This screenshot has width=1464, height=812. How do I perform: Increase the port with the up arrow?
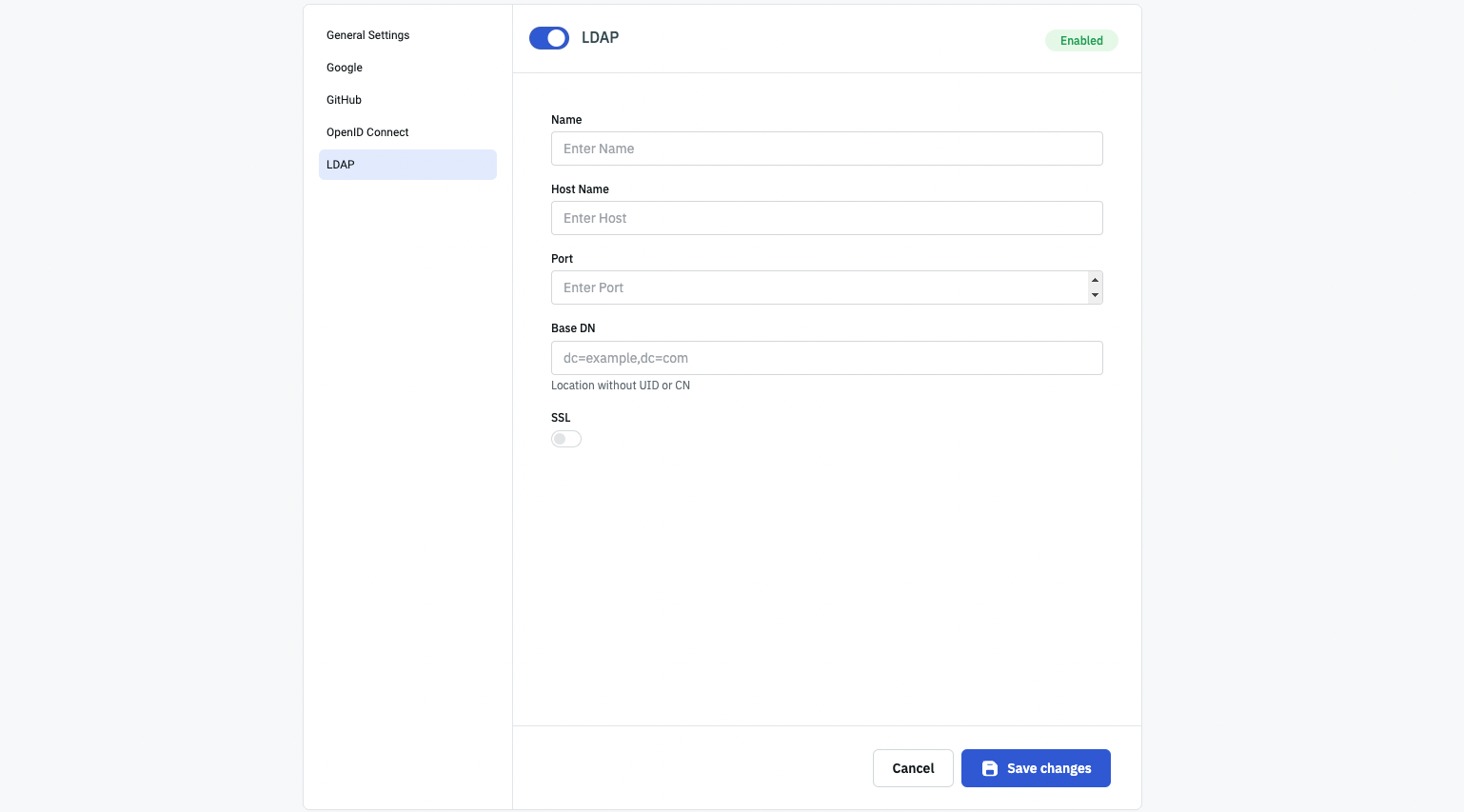point(1095,280)
